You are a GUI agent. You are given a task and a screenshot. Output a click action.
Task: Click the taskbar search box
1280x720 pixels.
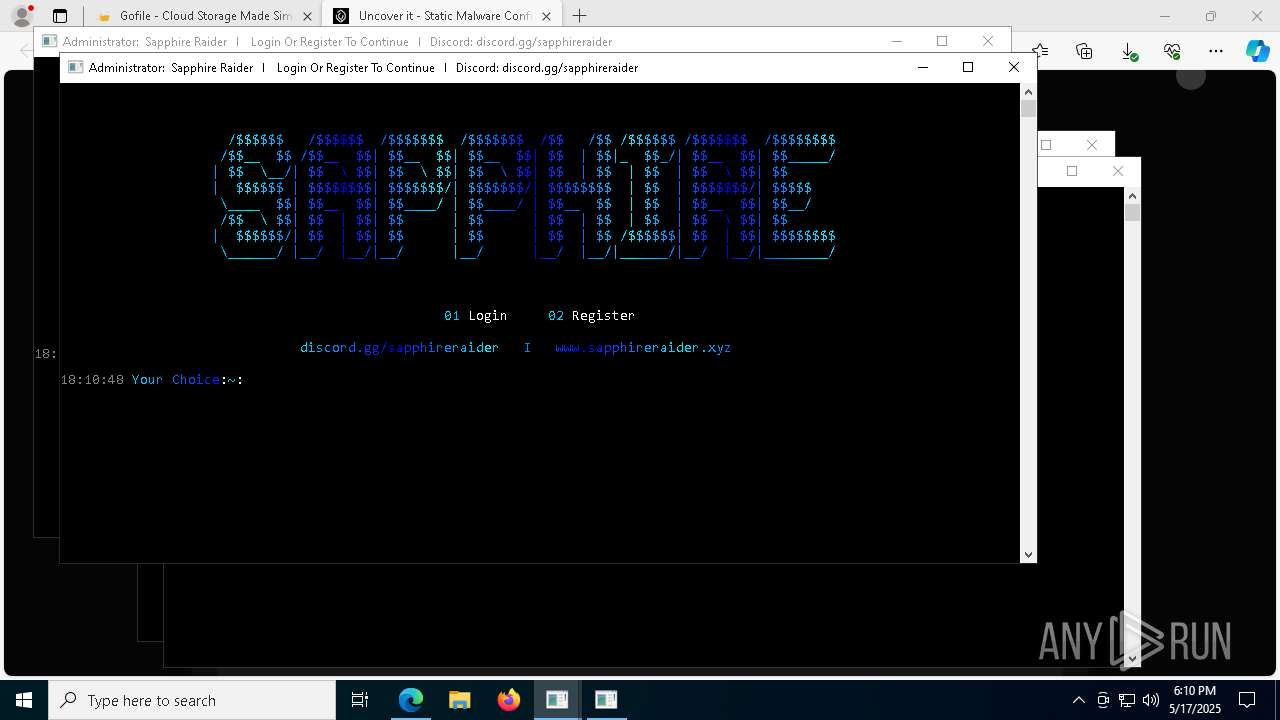point(192,700)
